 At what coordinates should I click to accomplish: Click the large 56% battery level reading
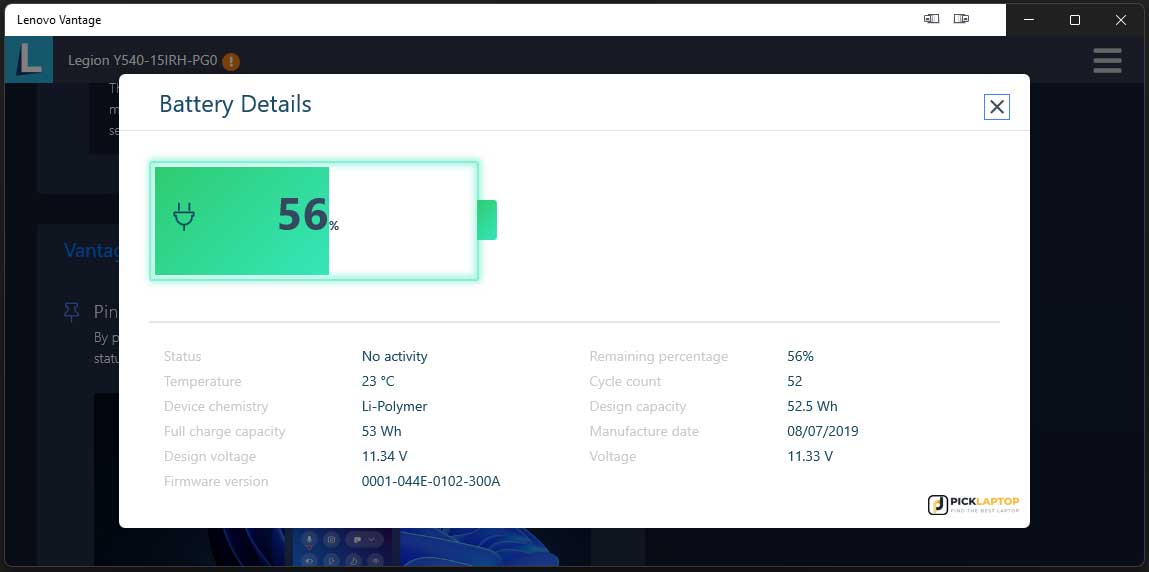point(308,215)
